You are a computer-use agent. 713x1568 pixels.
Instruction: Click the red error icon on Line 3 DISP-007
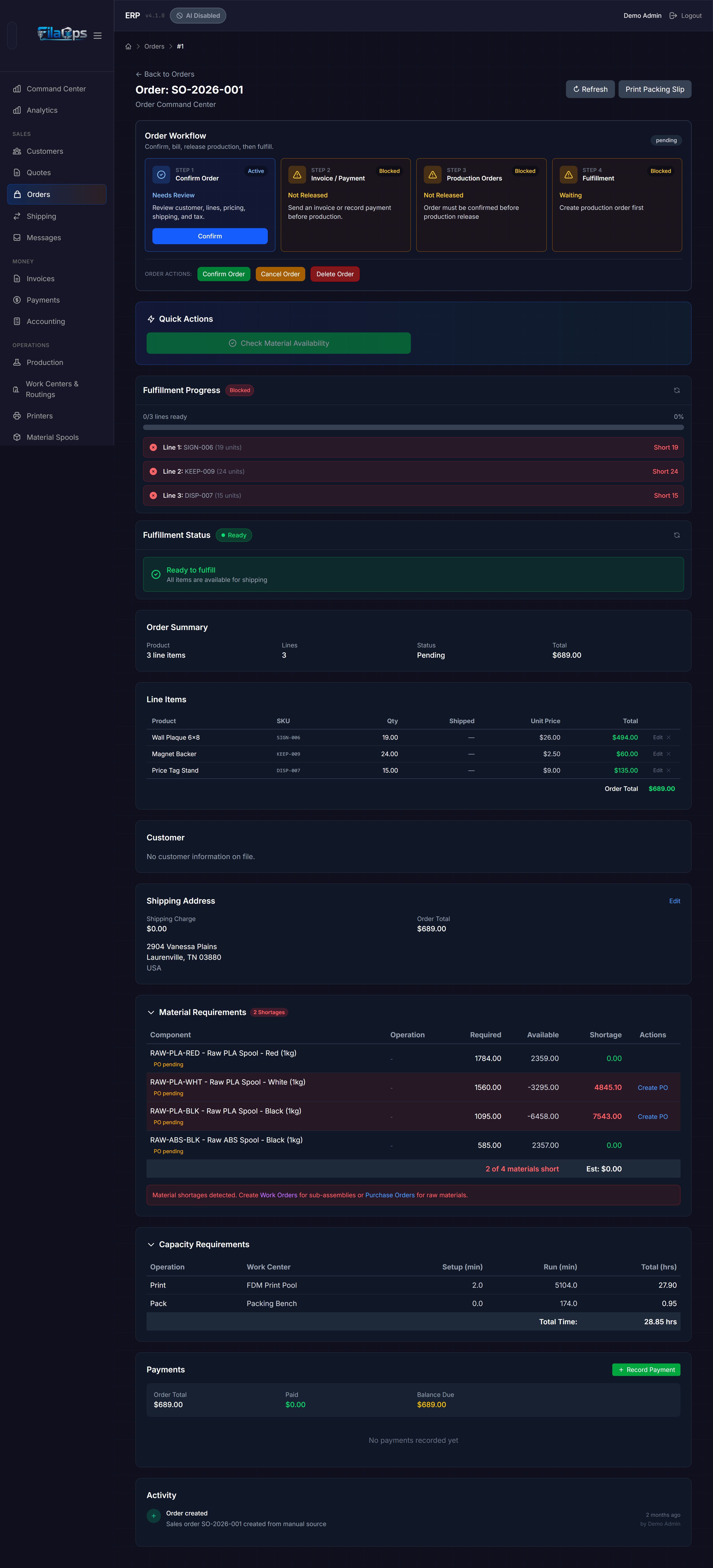pyautogui.click(x=154, y=495)
